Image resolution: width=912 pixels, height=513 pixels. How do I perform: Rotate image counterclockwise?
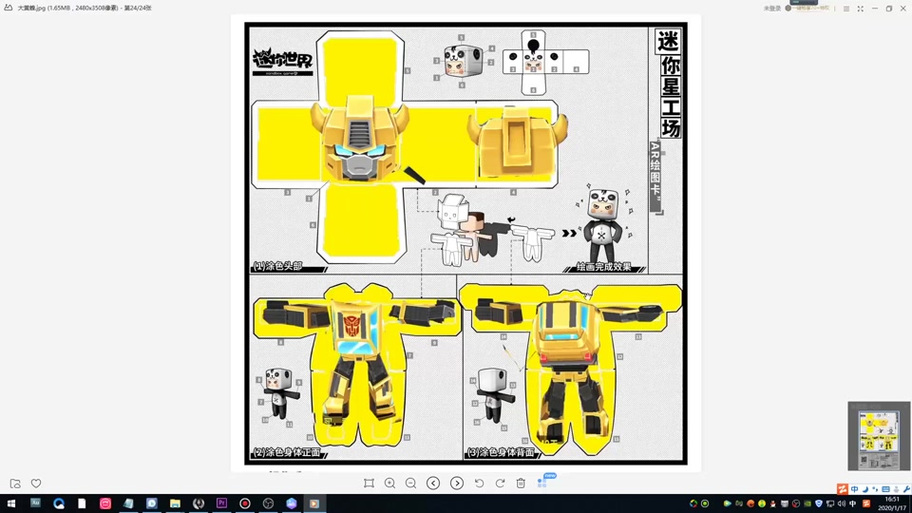click(x=479, y=483)
